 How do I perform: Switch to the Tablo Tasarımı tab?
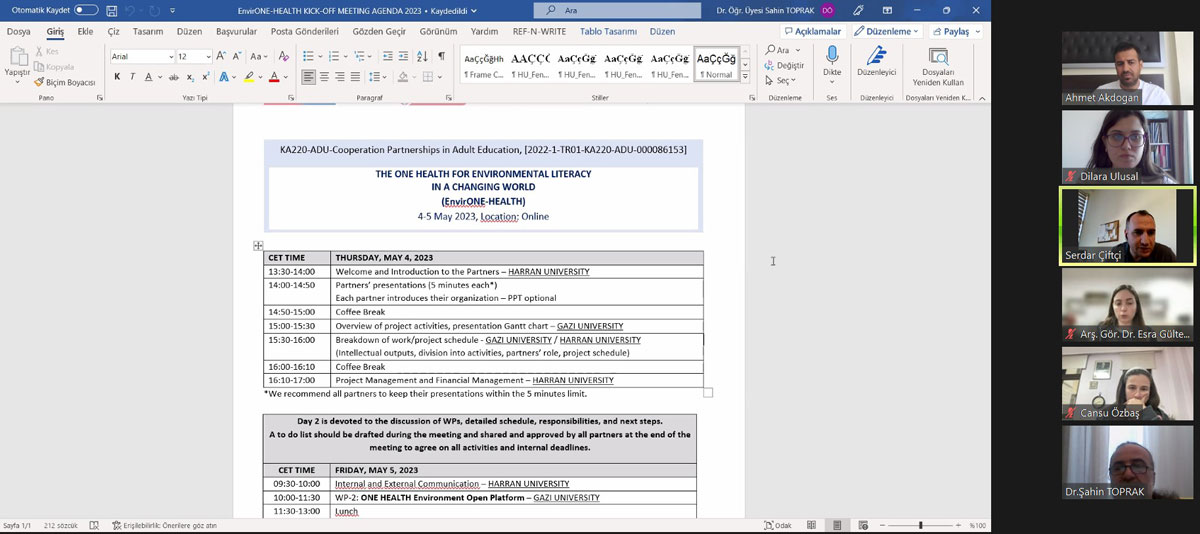tap(608, 31)
